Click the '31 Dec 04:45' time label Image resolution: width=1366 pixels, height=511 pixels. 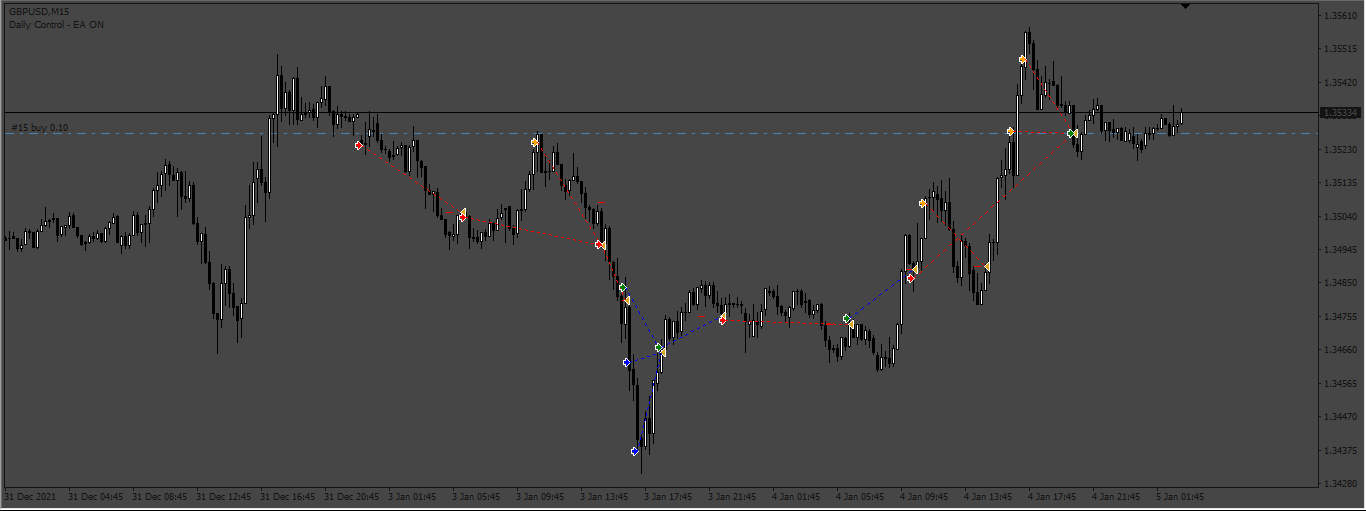(x=95, y=496)
